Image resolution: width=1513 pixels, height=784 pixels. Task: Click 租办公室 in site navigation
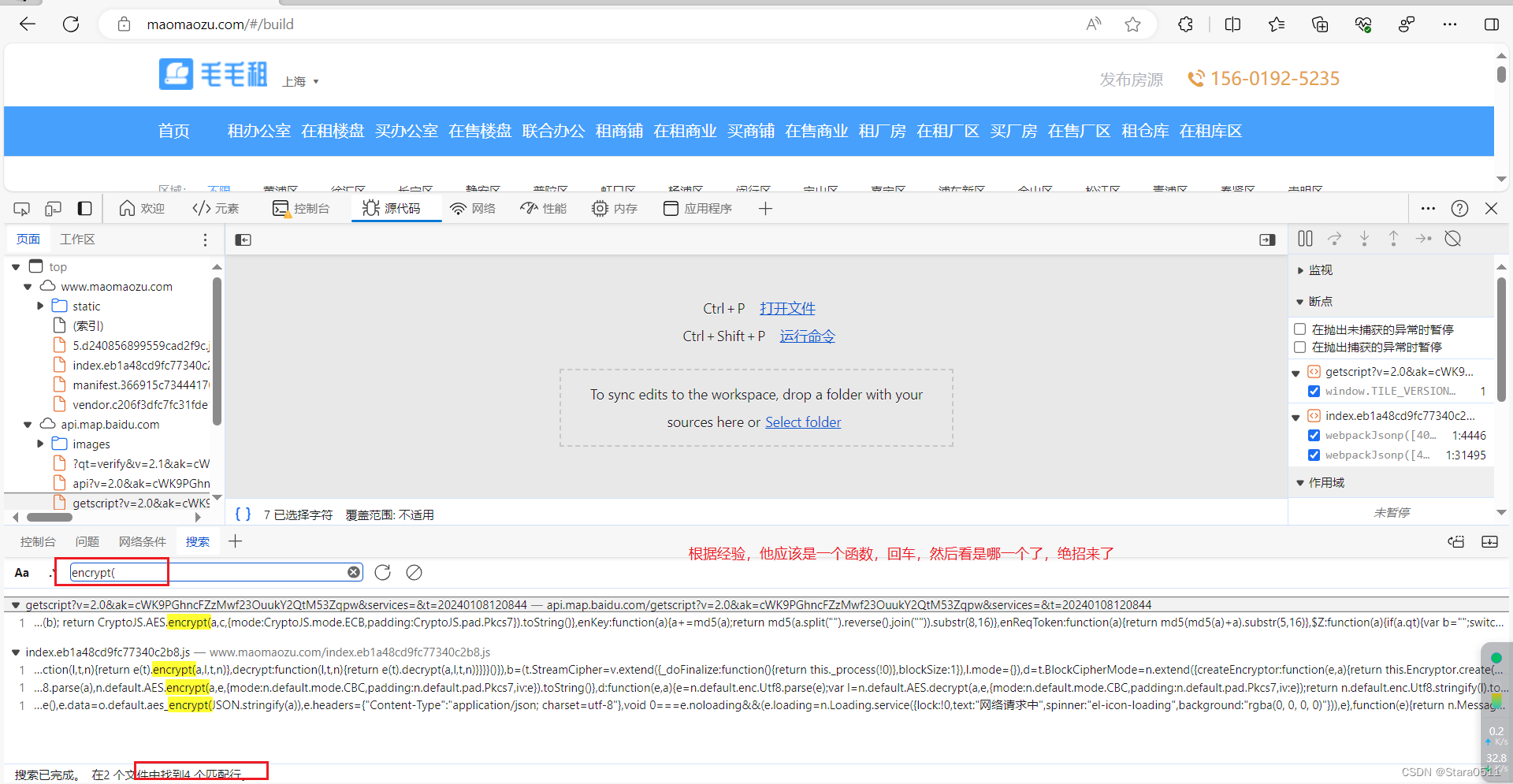(258, 131)
